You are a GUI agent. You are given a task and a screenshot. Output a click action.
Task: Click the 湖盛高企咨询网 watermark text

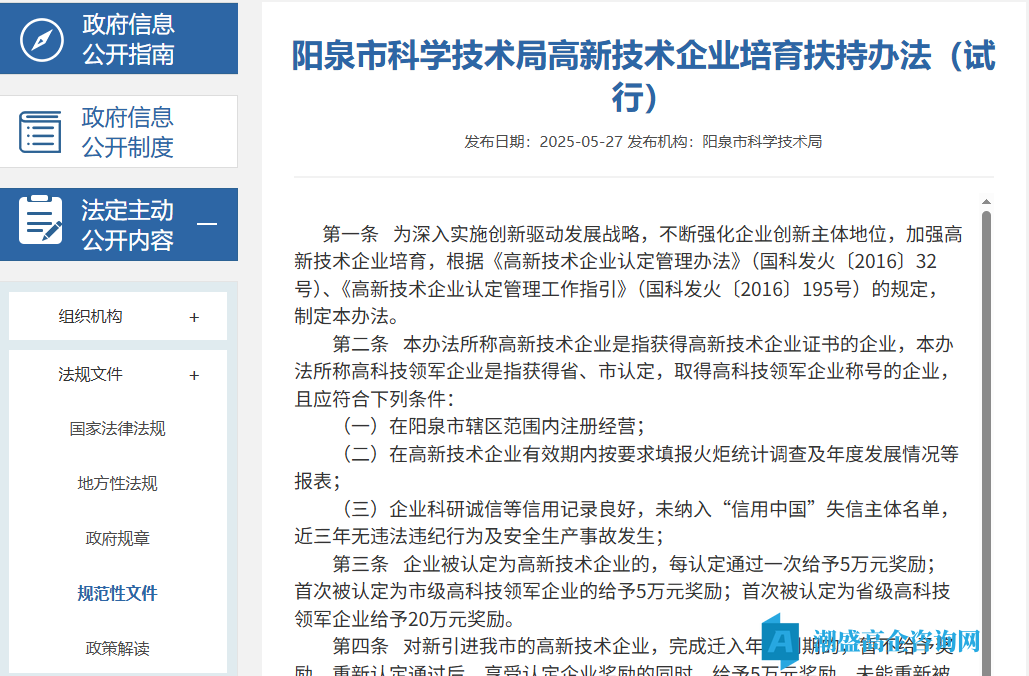896,641
